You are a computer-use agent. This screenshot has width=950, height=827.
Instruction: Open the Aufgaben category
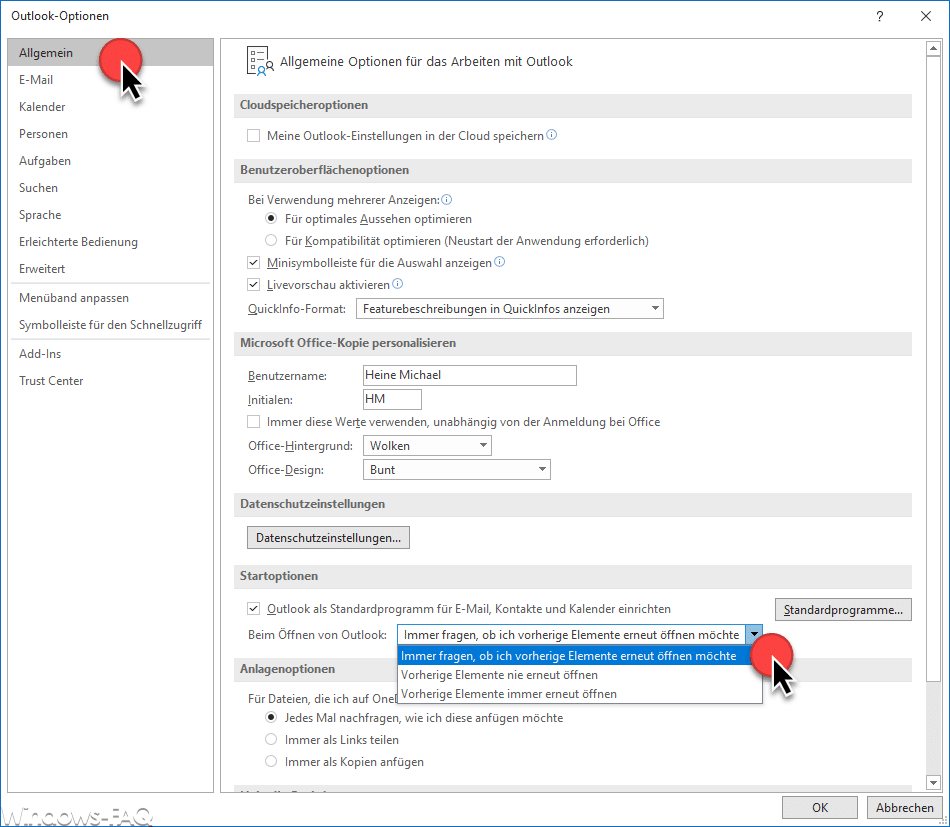pyautogui.click(x=111, y=161)
